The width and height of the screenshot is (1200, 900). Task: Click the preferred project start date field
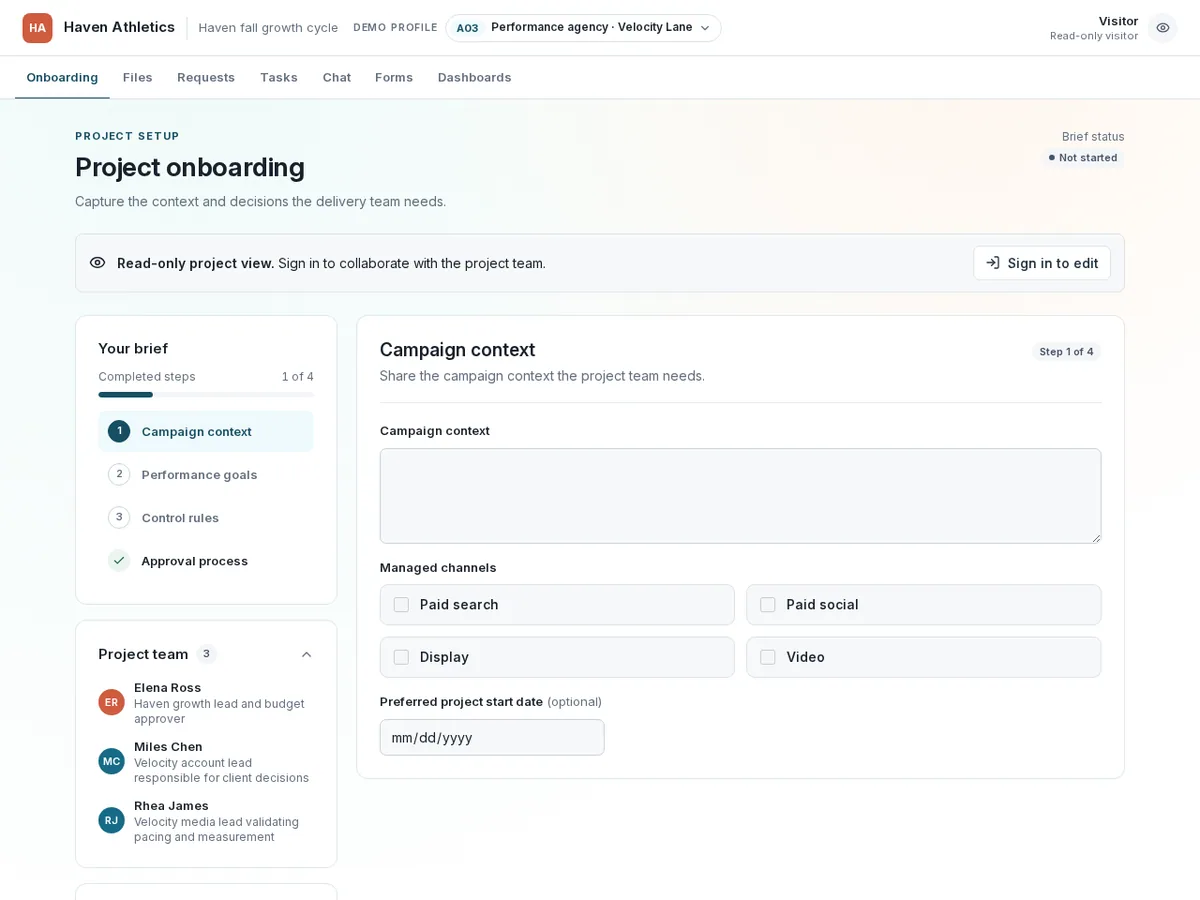pyautogui.click(x=492, y=738)
